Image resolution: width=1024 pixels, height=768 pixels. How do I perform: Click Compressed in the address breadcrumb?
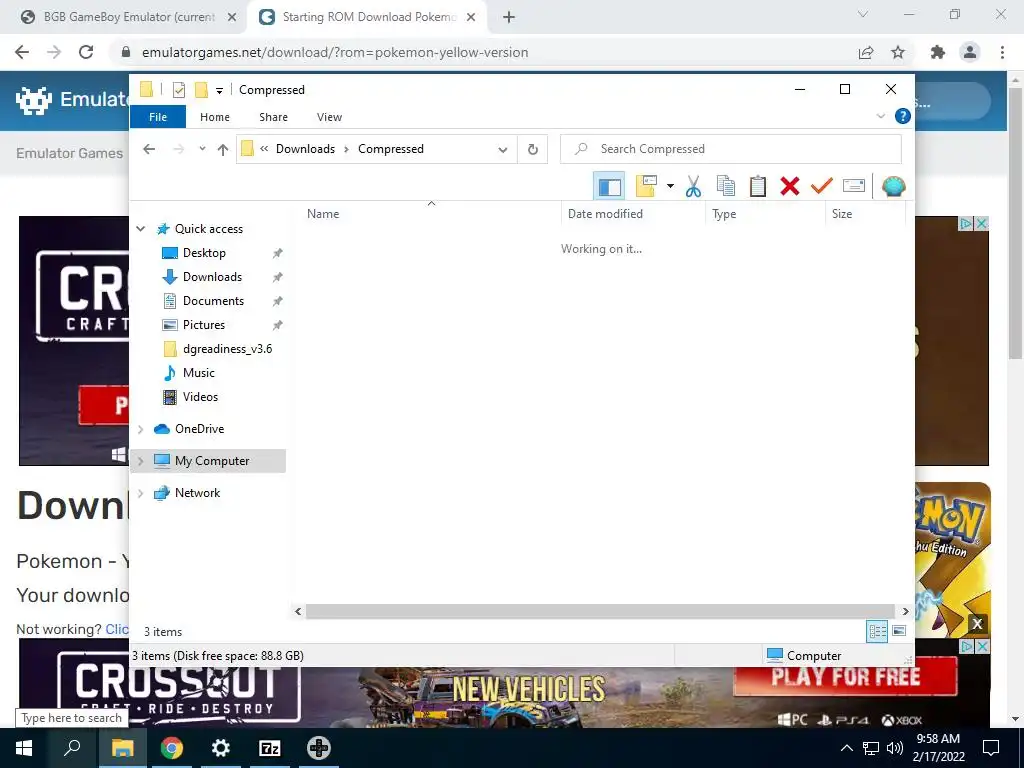pyautogui.click(x=391, y=149)
